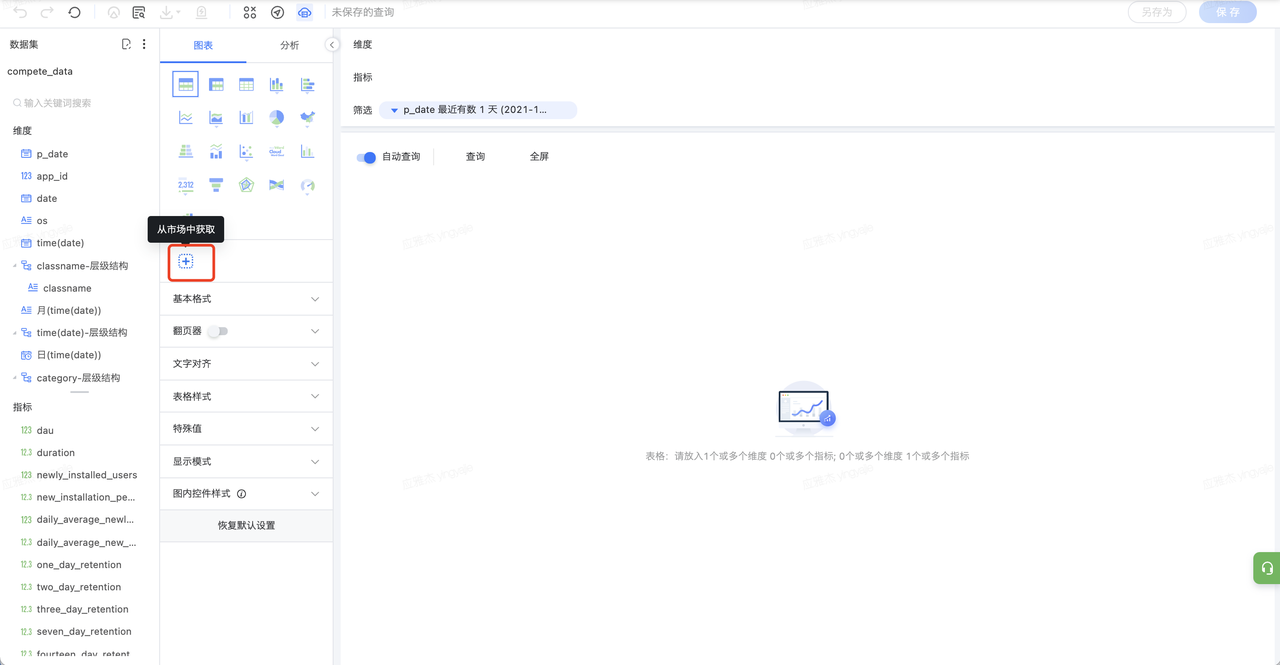The height and width of the screenshot is (665, 1280).
Task: Select the map chart icon
Action: (x=308, y=118)
